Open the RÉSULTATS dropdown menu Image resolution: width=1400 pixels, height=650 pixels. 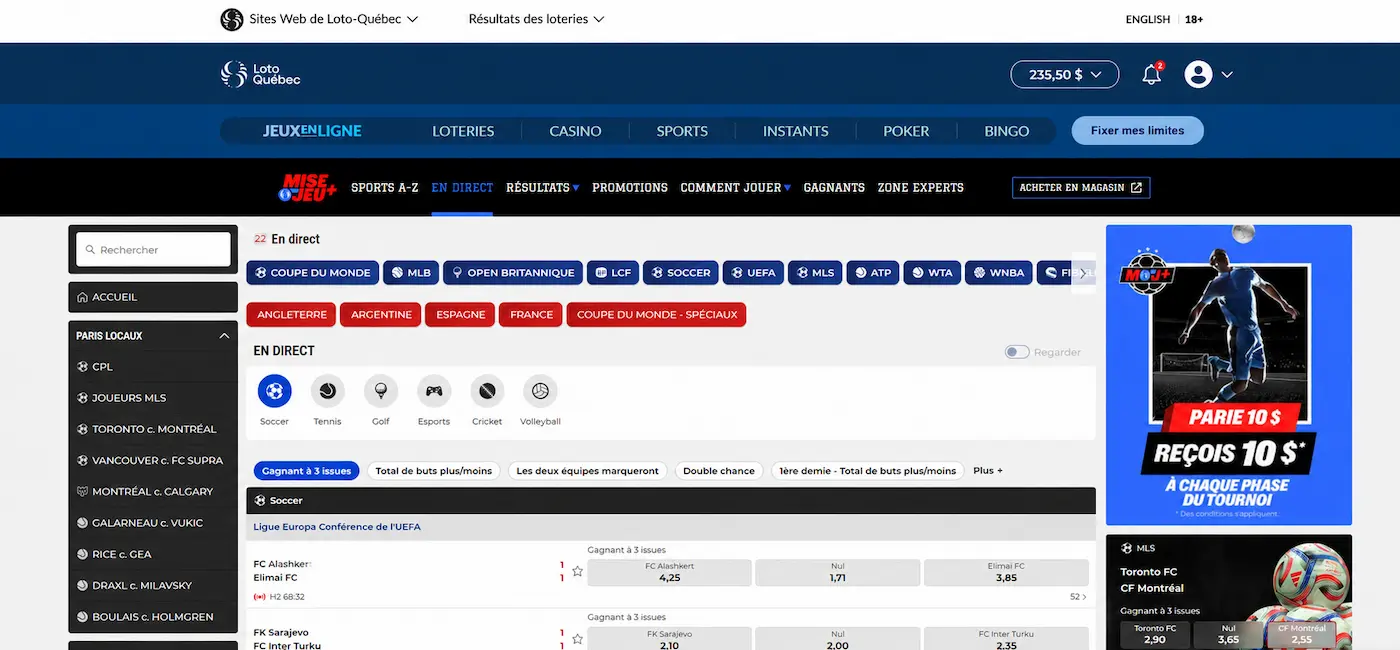[542, 188]
